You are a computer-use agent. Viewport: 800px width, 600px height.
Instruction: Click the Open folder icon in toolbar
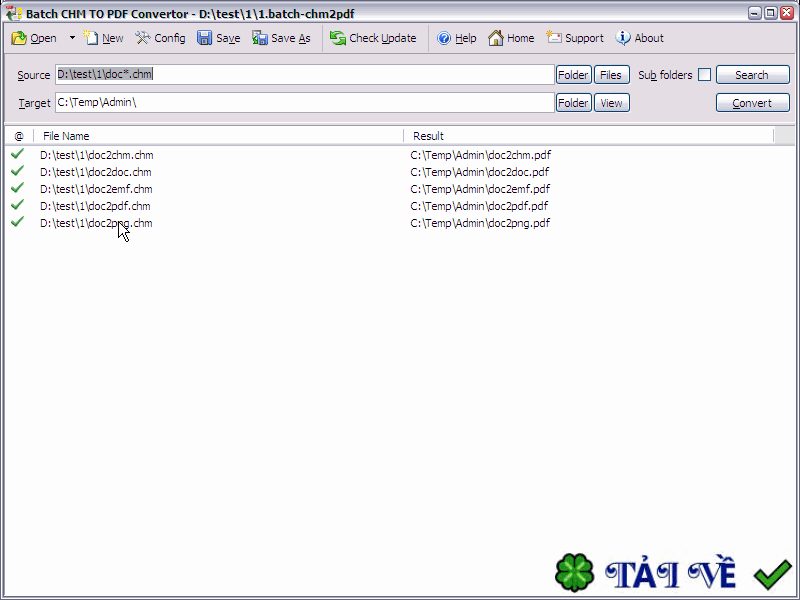(19, 38)
